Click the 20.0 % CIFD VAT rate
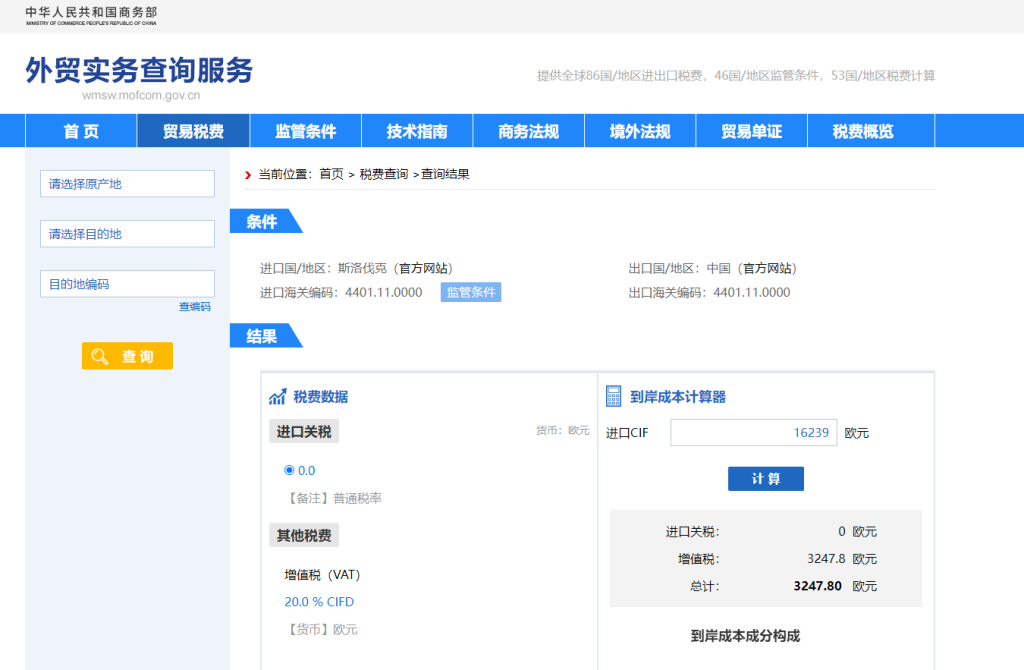 [319, 601]
